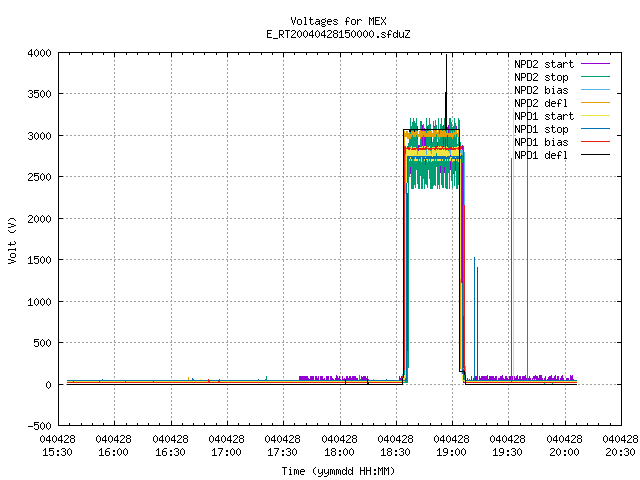Image resolution: width=640 pixels, height=480 pixels.
Task: Click the file name 'E_RT20040428150000.sfduZ'
Action: click(x=338, y=34)
